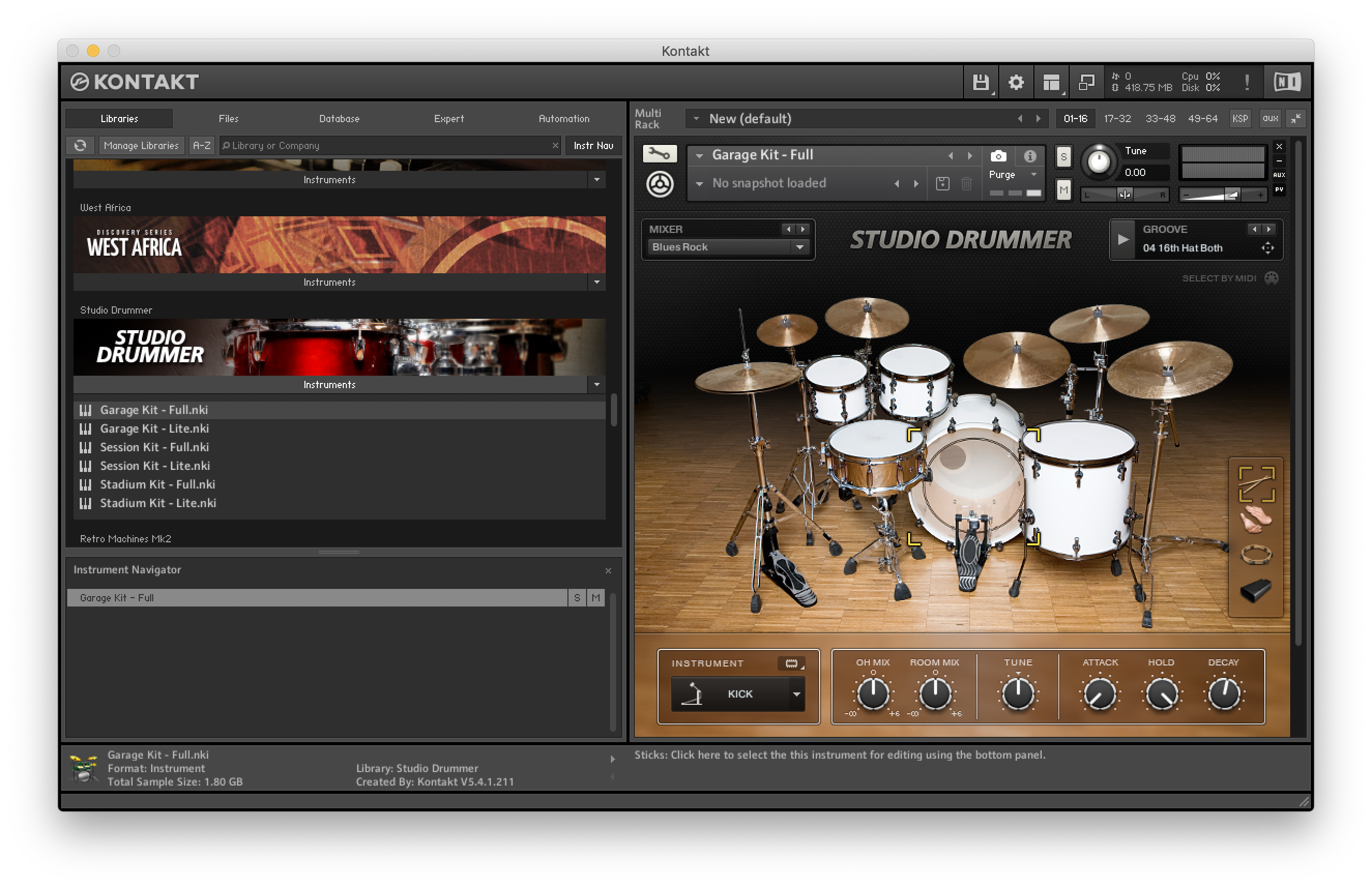Open the snapshot list dropdown
The image size is (1372, 888).
698,184
